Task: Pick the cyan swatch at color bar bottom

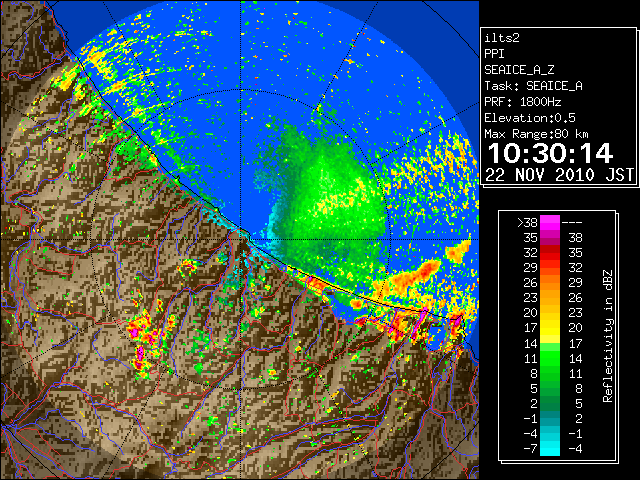Action: coord(550,449)
